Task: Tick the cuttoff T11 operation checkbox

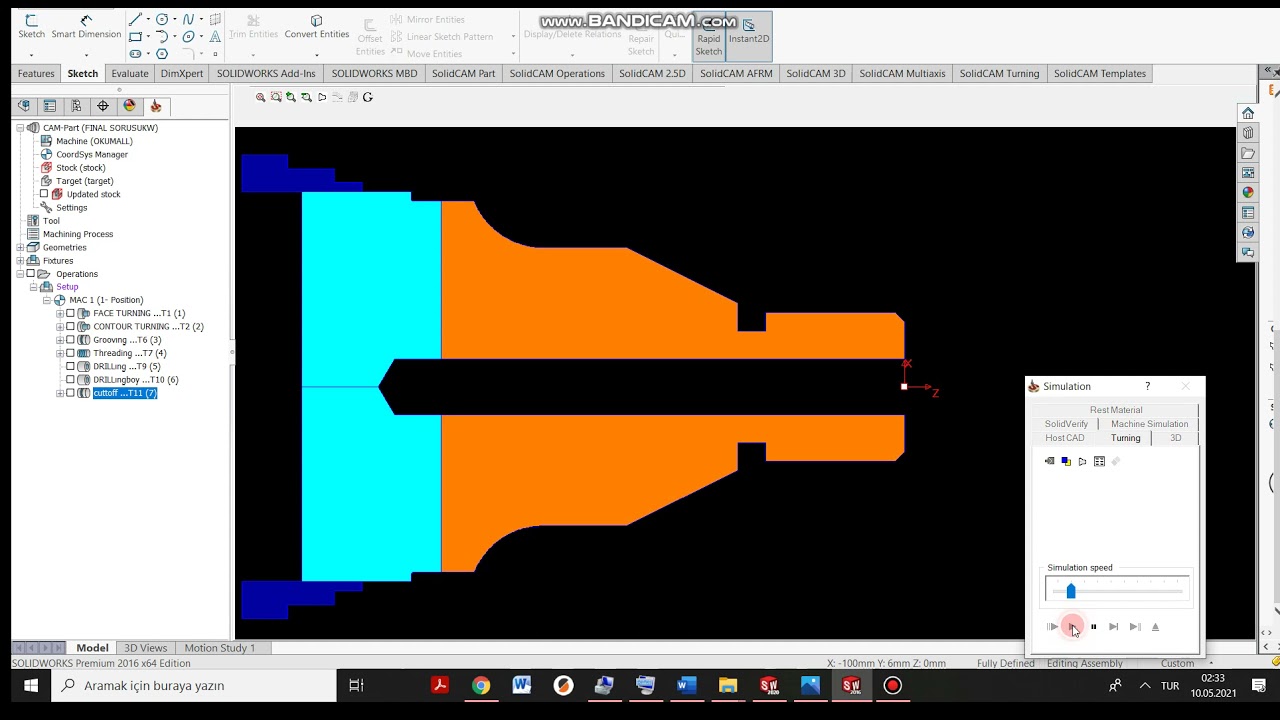Action: [70, 393]
